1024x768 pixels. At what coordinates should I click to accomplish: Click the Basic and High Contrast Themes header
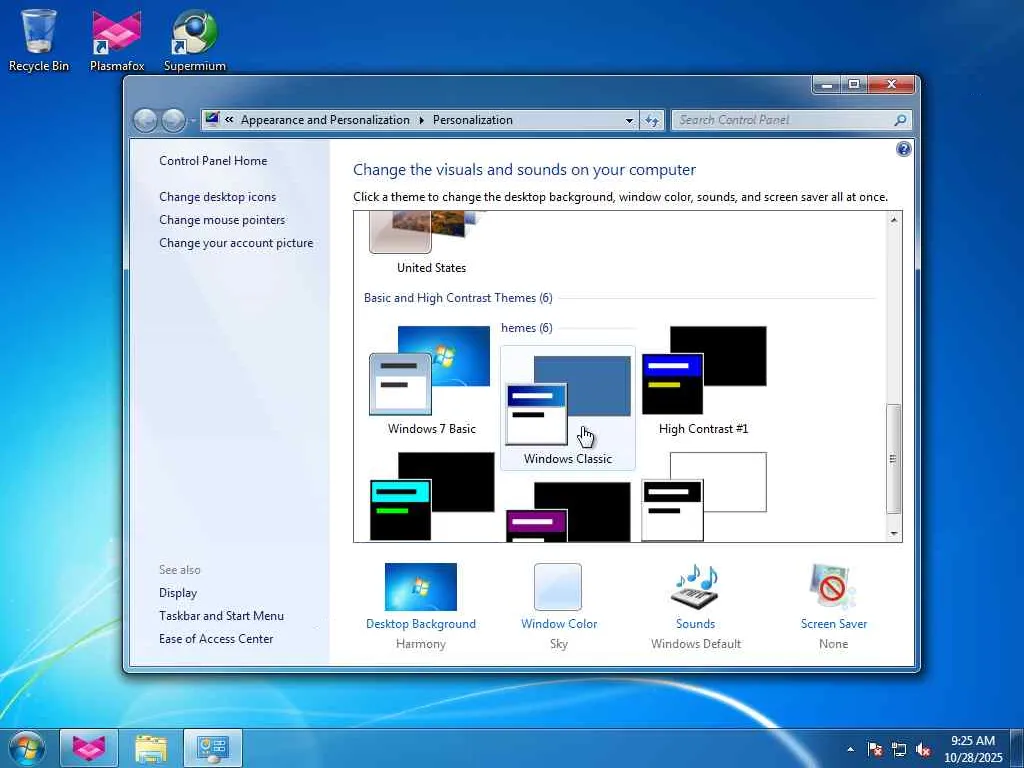(x=458, y=298)
